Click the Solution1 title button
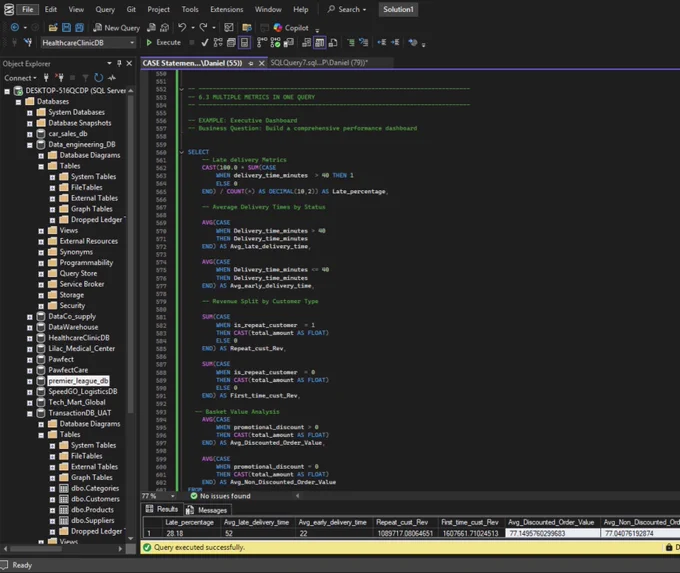 pos(398,10)
